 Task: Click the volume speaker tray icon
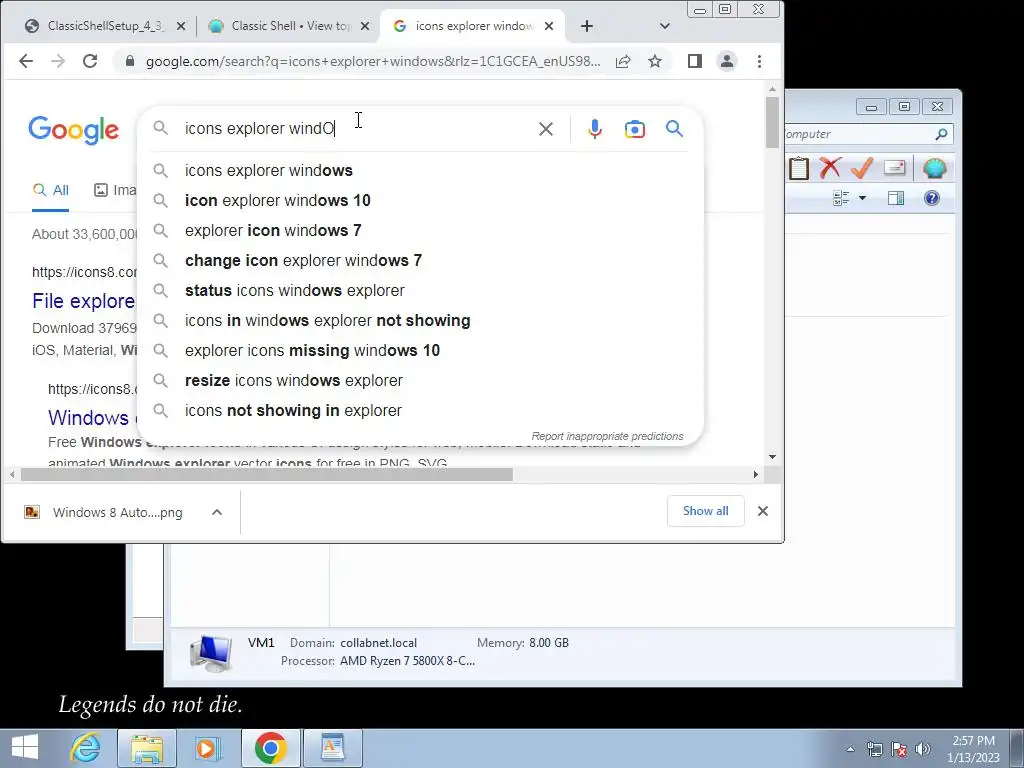(923, 749)
